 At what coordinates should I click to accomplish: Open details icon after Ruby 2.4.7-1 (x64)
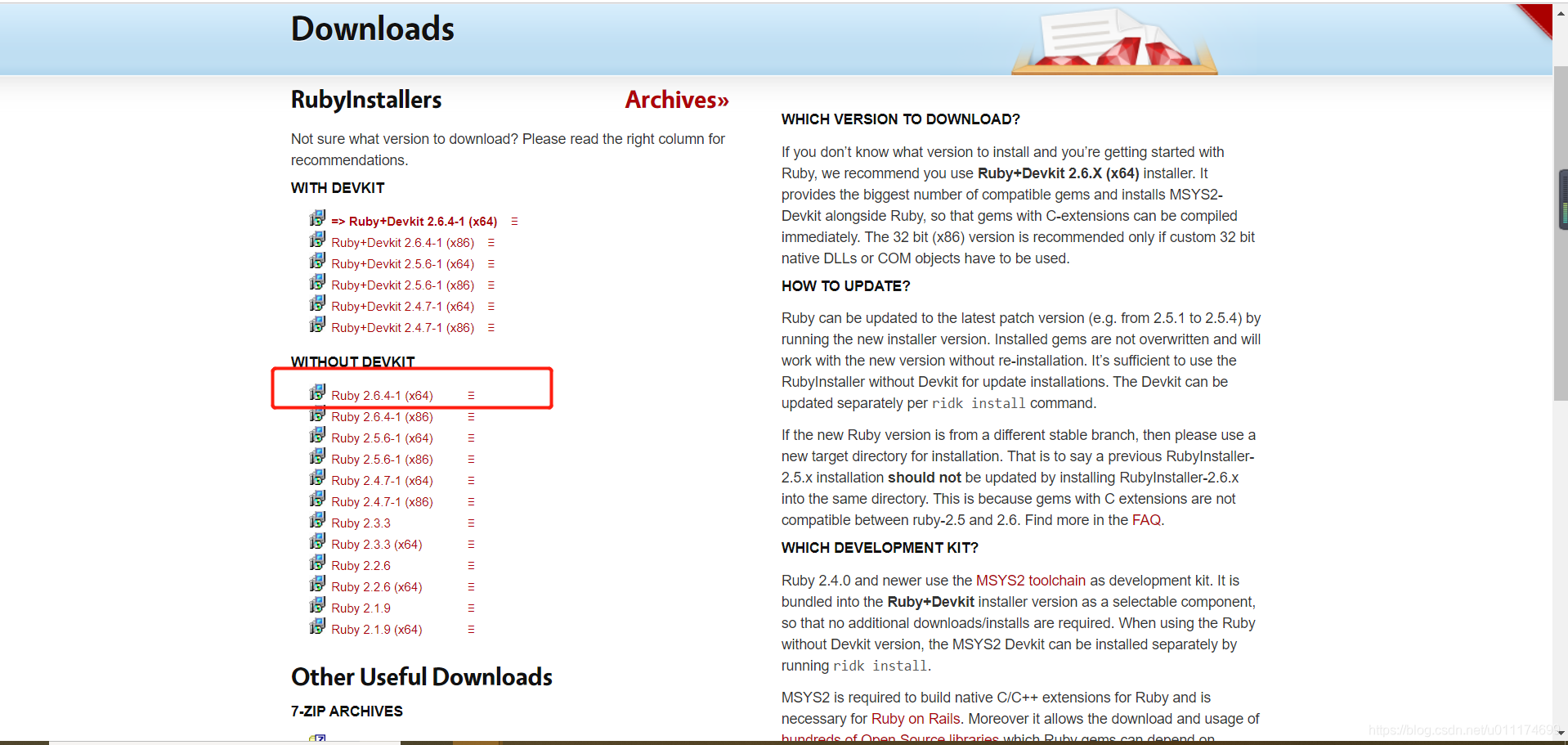point(471,481)
